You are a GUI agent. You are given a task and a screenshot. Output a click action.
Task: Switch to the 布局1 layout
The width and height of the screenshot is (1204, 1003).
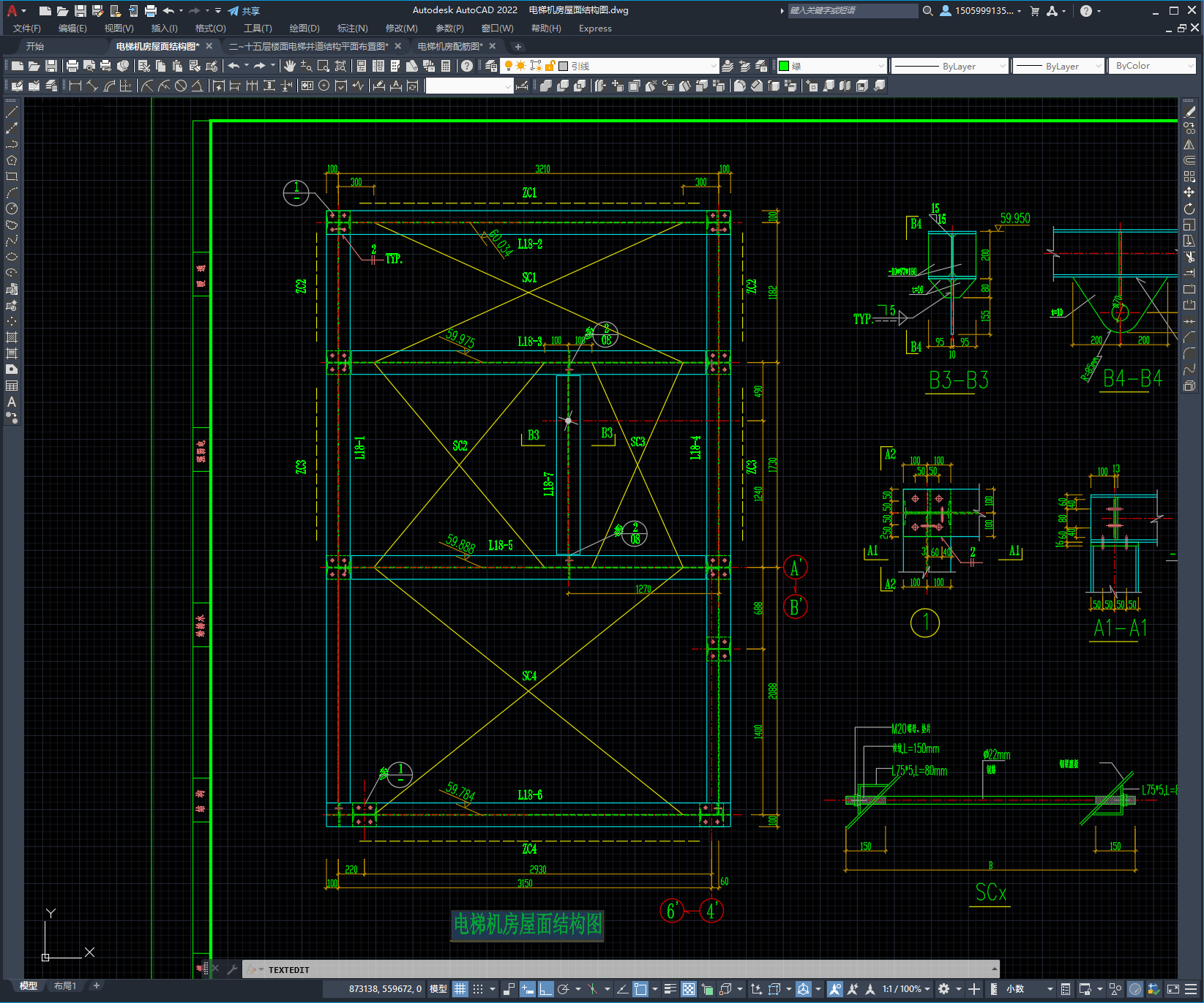[64, 985]
